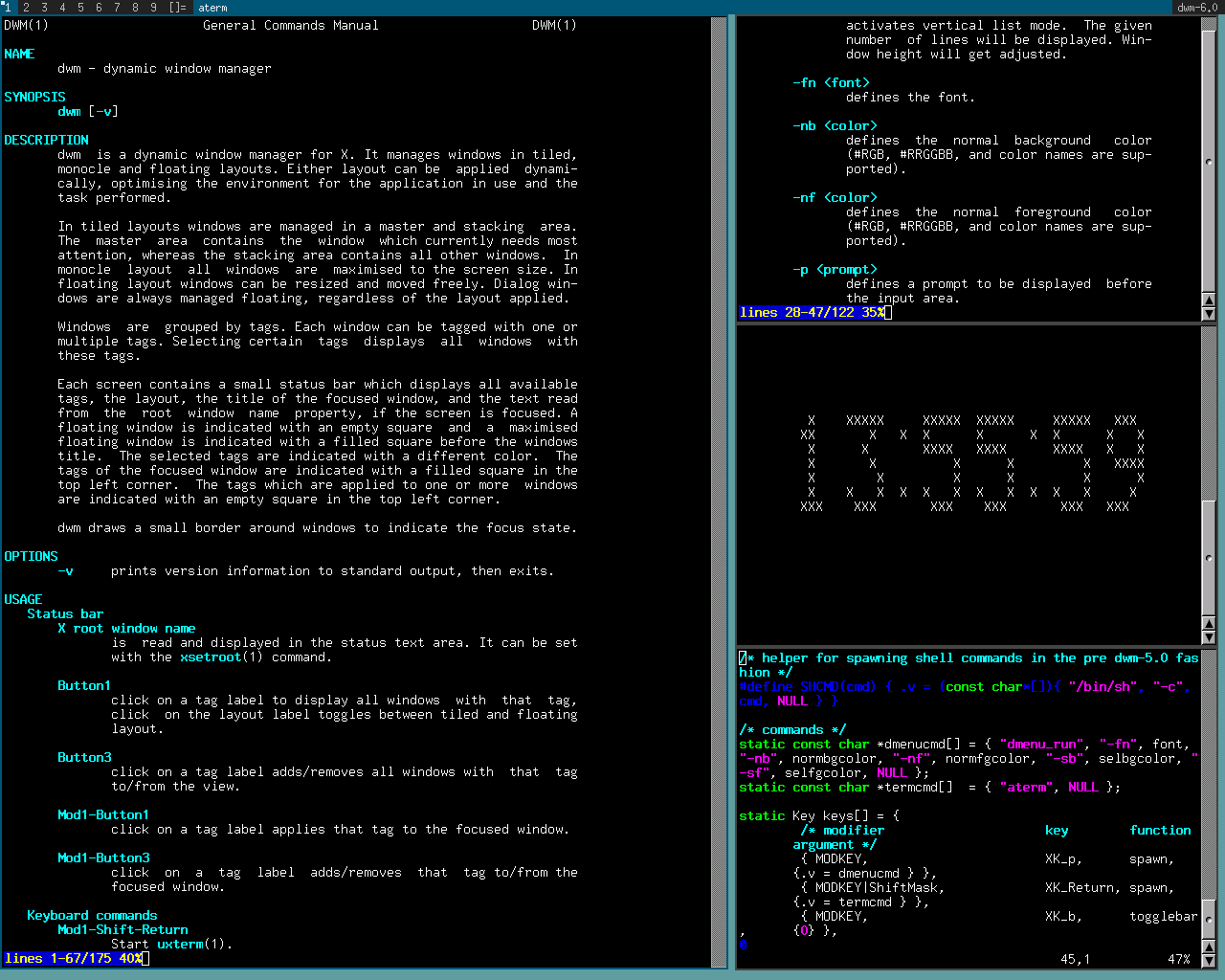The height and width of the screenshot is (980, 1225).
Task: View tag 7 in the status bar
Action: tap(117, 8)
